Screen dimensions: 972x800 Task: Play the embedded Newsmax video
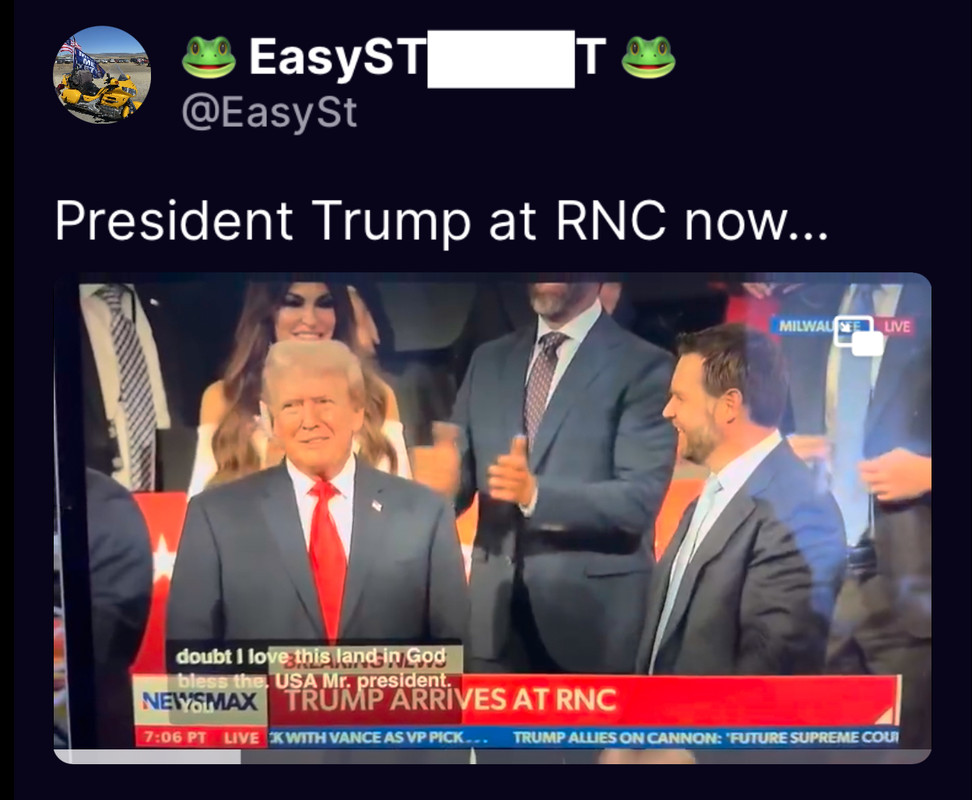(492, 517)
